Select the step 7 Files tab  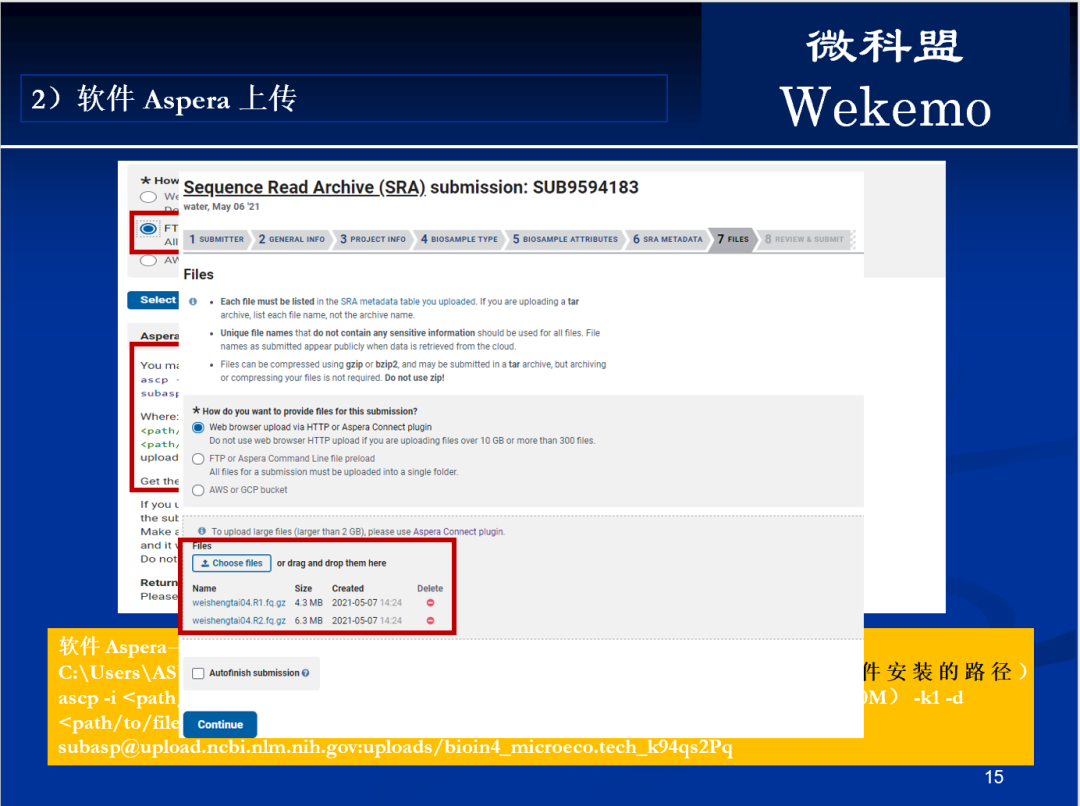click(x=733, y=239)
